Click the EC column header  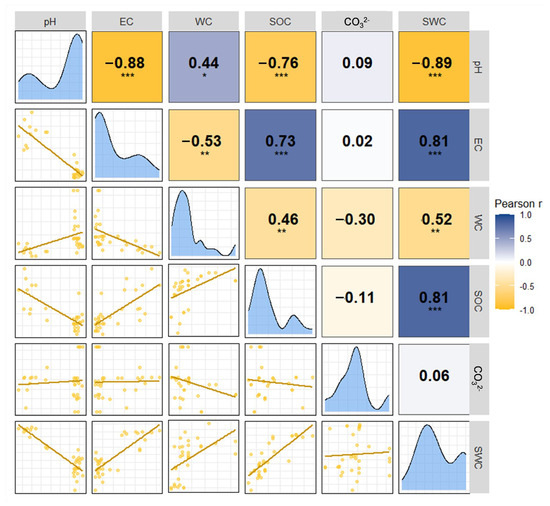pos(127,21)
